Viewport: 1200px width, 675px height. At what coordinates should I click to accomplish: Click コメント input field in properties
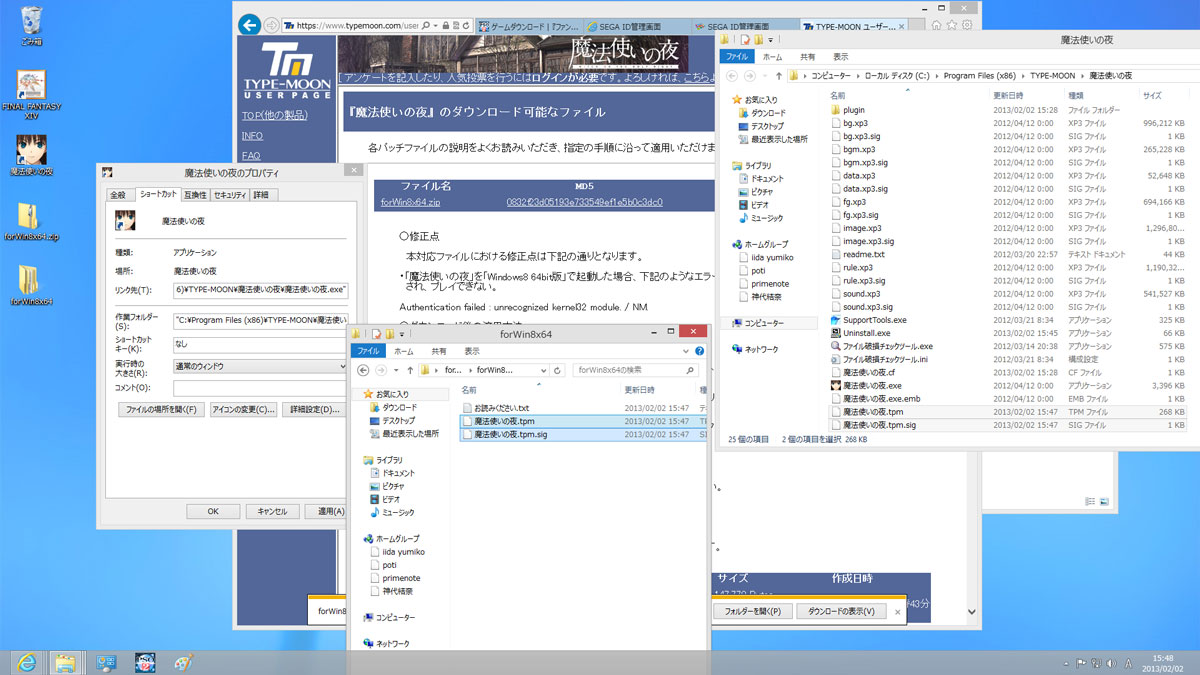click(260, 388)
